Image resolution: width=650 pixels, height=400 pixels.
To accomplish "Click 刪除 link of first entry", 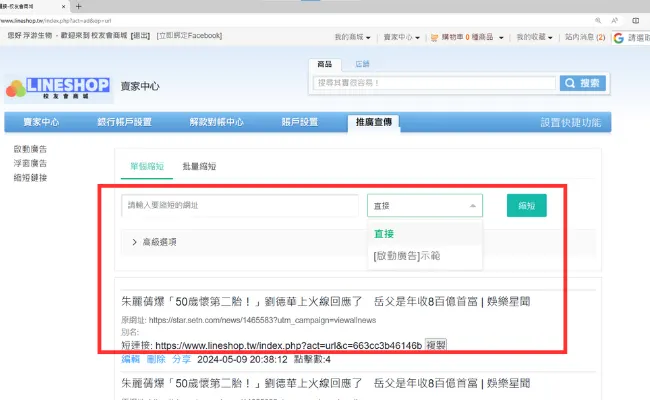I will point(156,359).
